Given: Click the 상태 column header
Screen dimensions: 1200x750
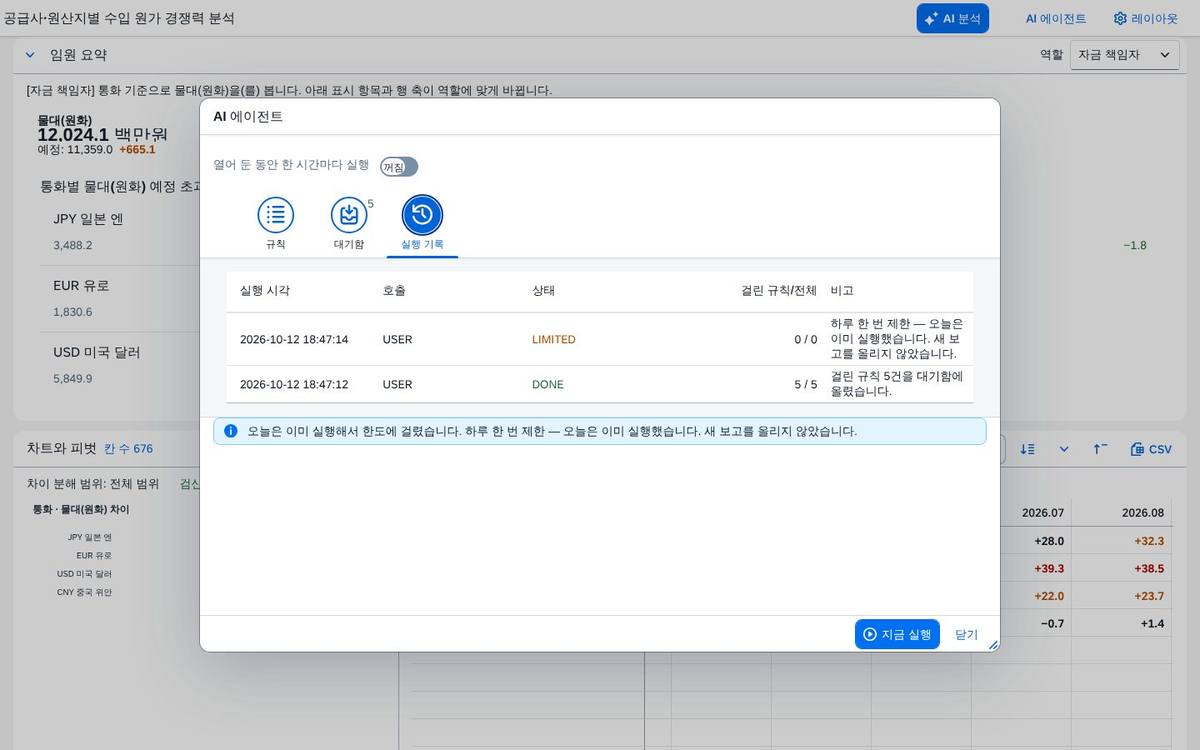Looking at the screenshot, I should pyautogui.click(x=543, y=291).
